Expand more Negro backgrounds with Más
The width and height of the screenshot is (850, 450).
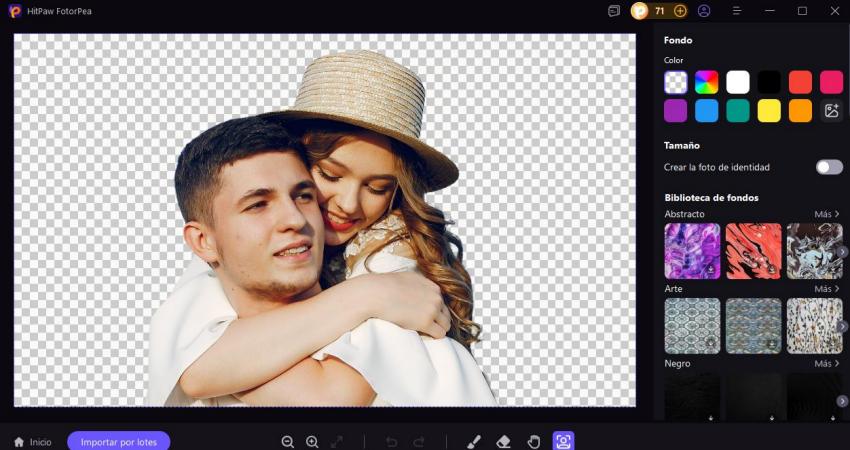click(826, 364)
